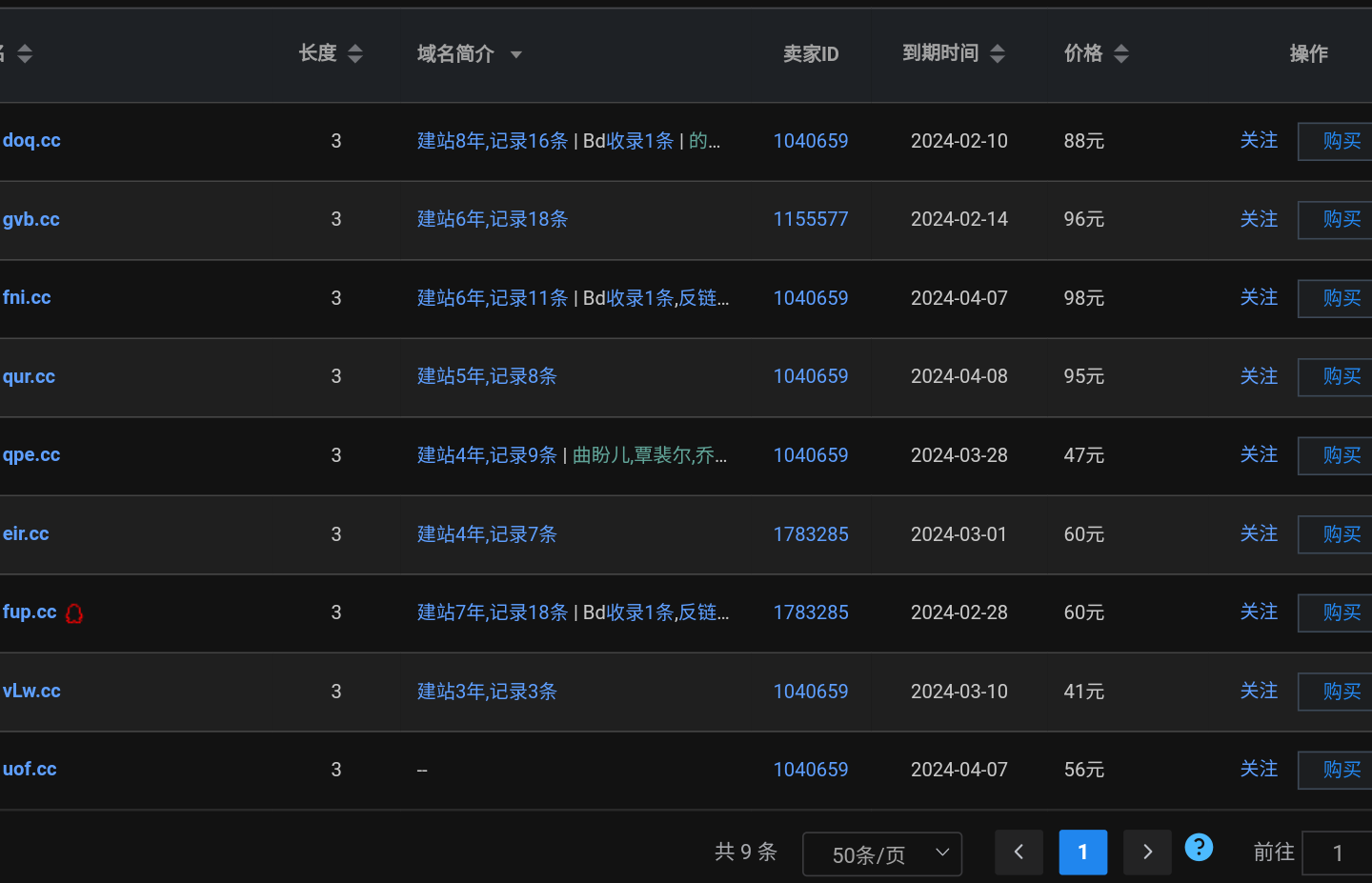
Task: Follow fup.cc via 关注
Action: pyautogui.click(x=1259, y=612)
